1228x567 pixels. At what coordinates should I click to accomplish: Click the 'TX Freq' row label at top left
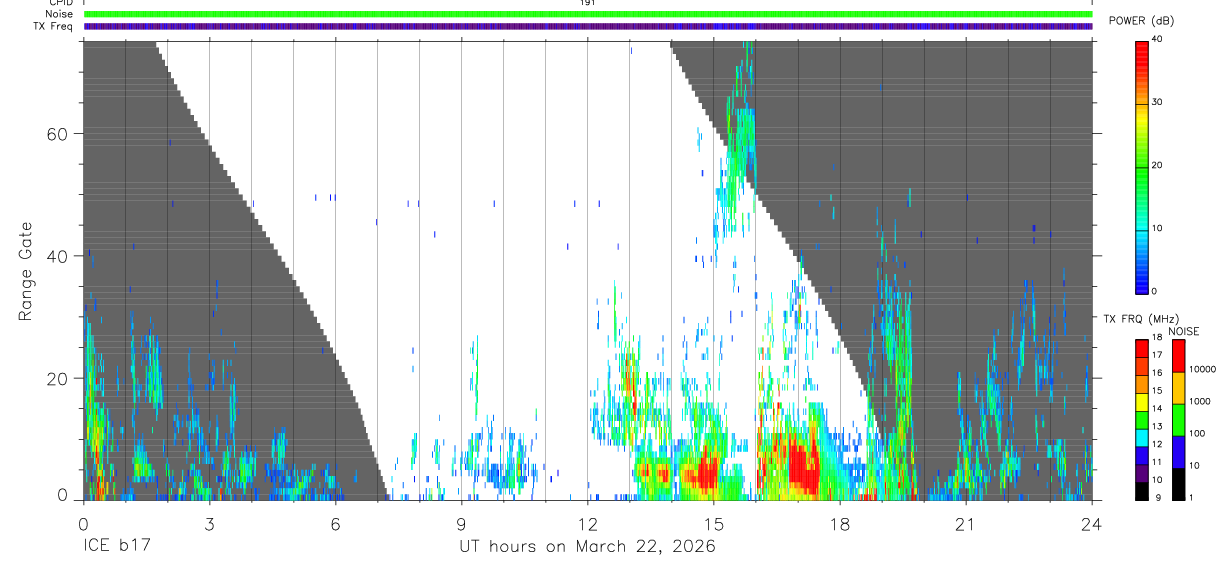coord(54,26)
